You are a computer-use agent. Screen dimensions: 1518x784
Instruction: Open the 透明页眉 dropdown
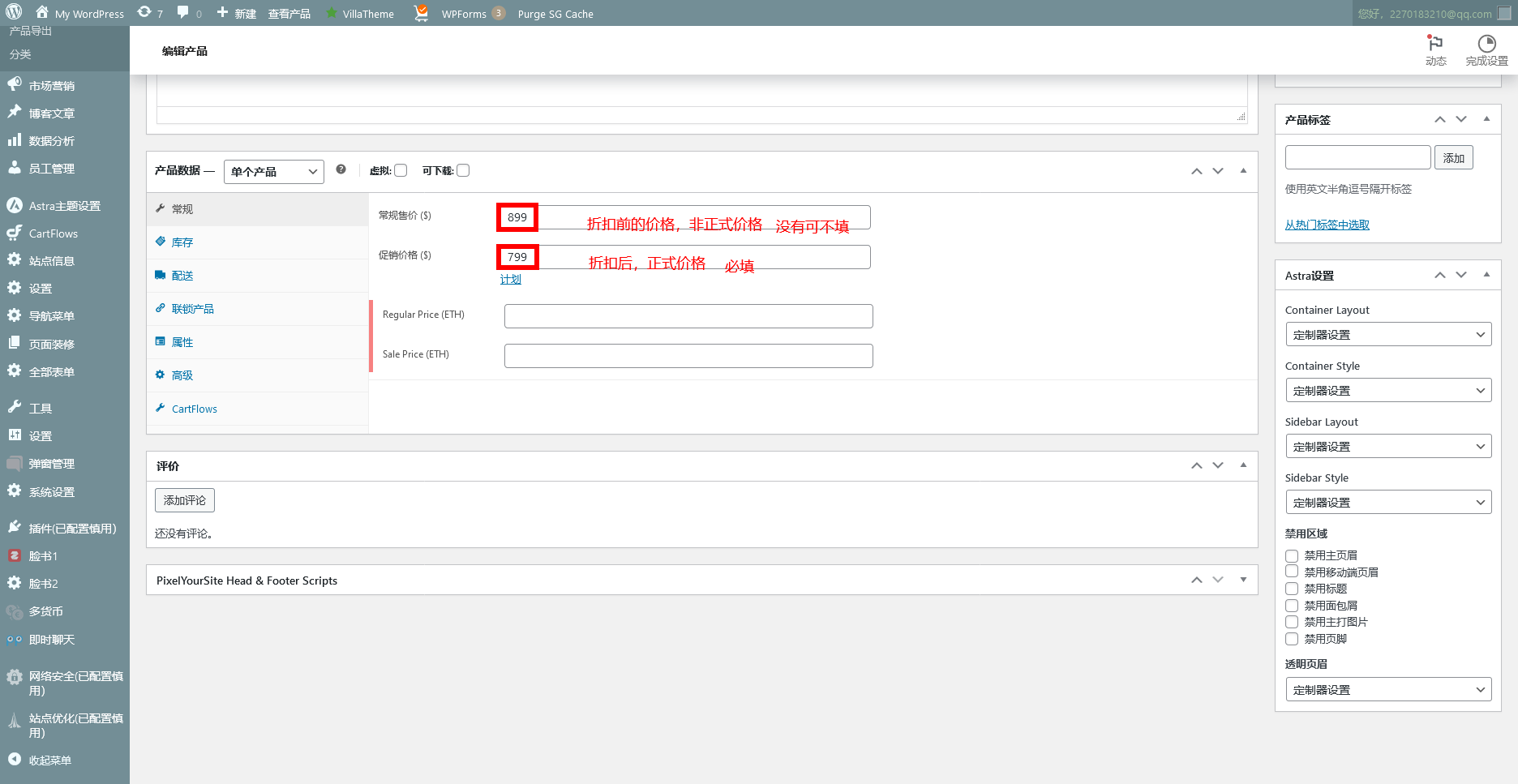pyautogui.click(x=1388, y=689)
